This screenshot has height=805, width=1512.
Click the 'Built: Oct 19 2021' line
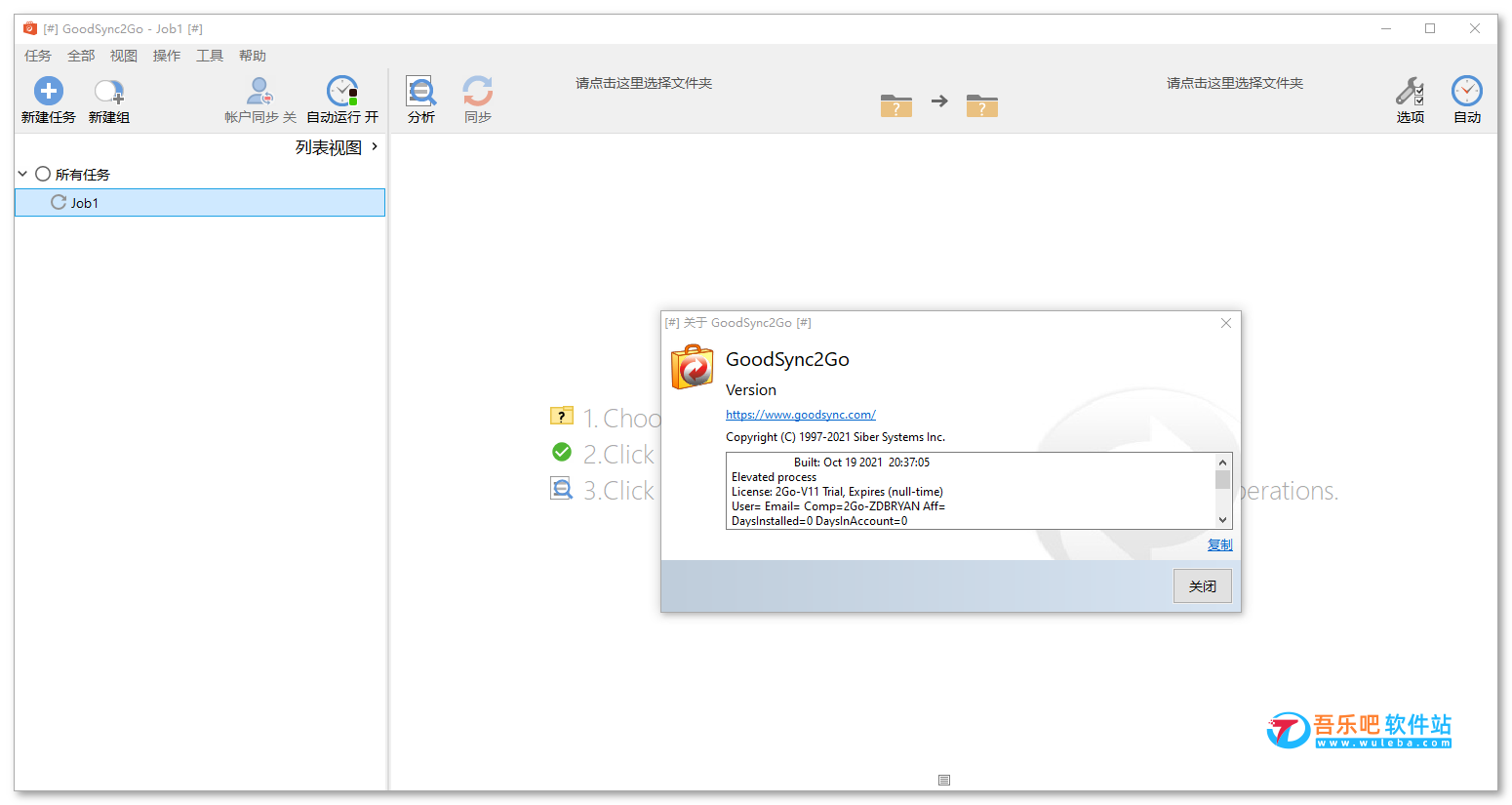pos(861,463)
